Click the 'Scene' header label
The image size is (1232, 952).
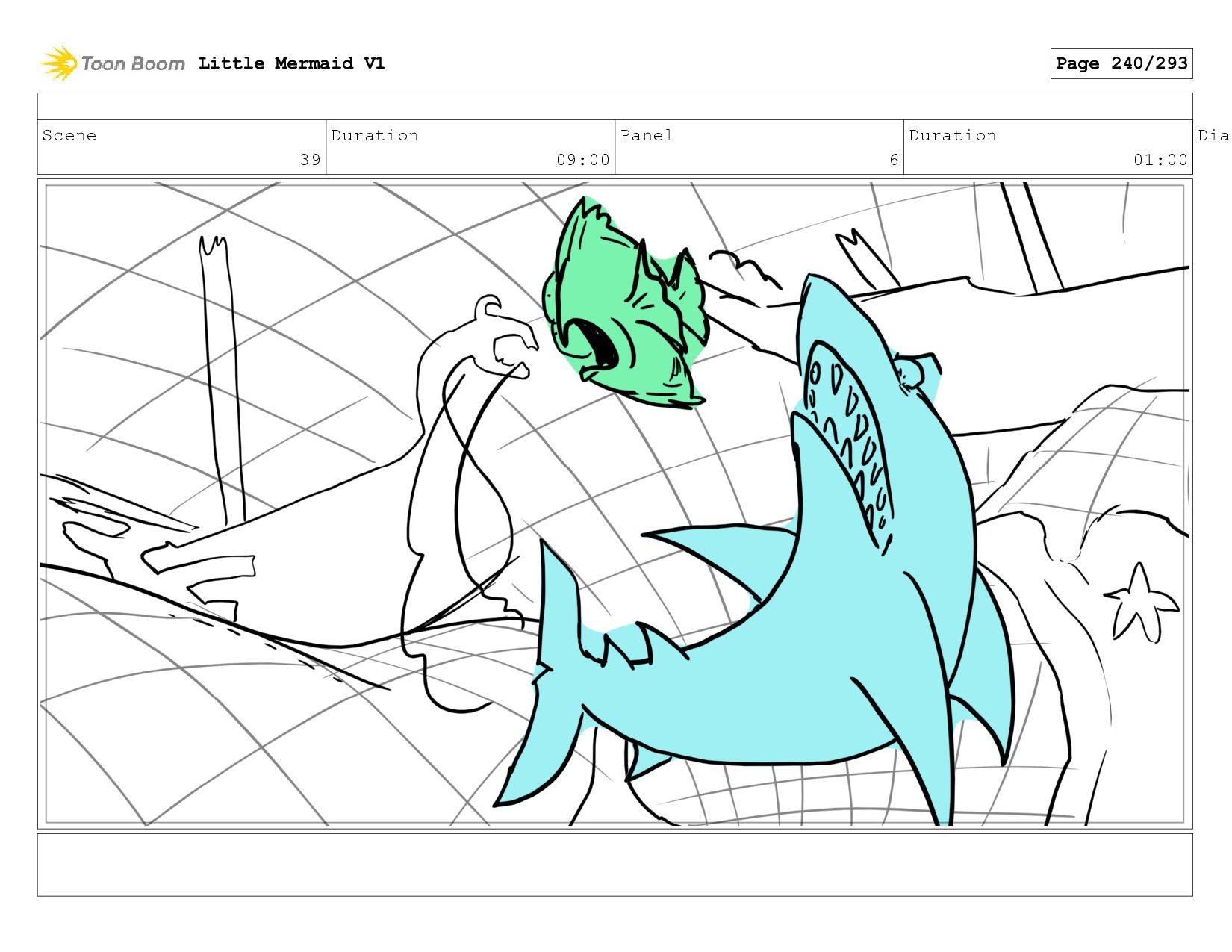click(x=69, y=135)
